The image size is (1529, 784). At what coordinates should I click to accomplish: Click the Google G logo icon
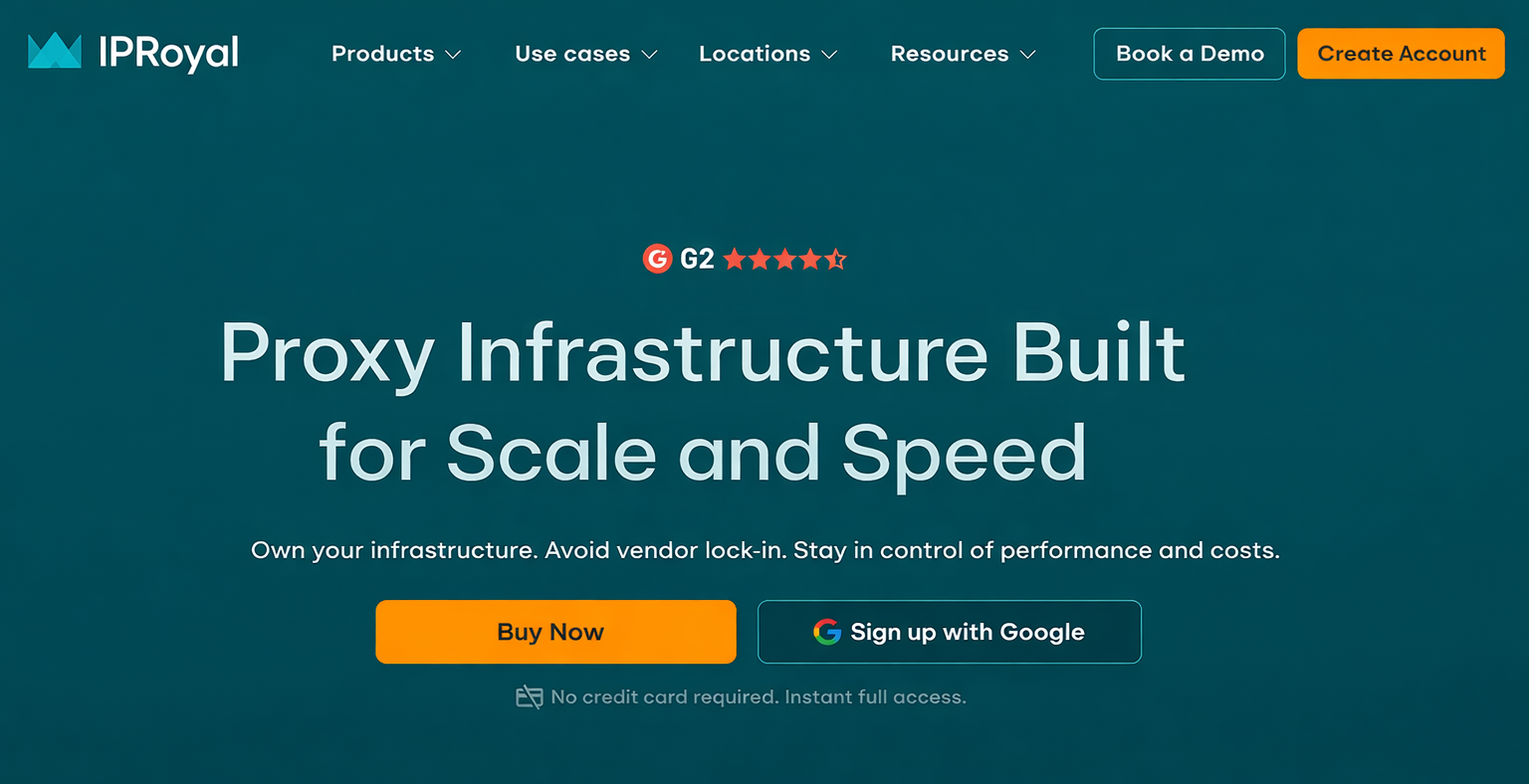pyautogui.click(x=827, y=632)
